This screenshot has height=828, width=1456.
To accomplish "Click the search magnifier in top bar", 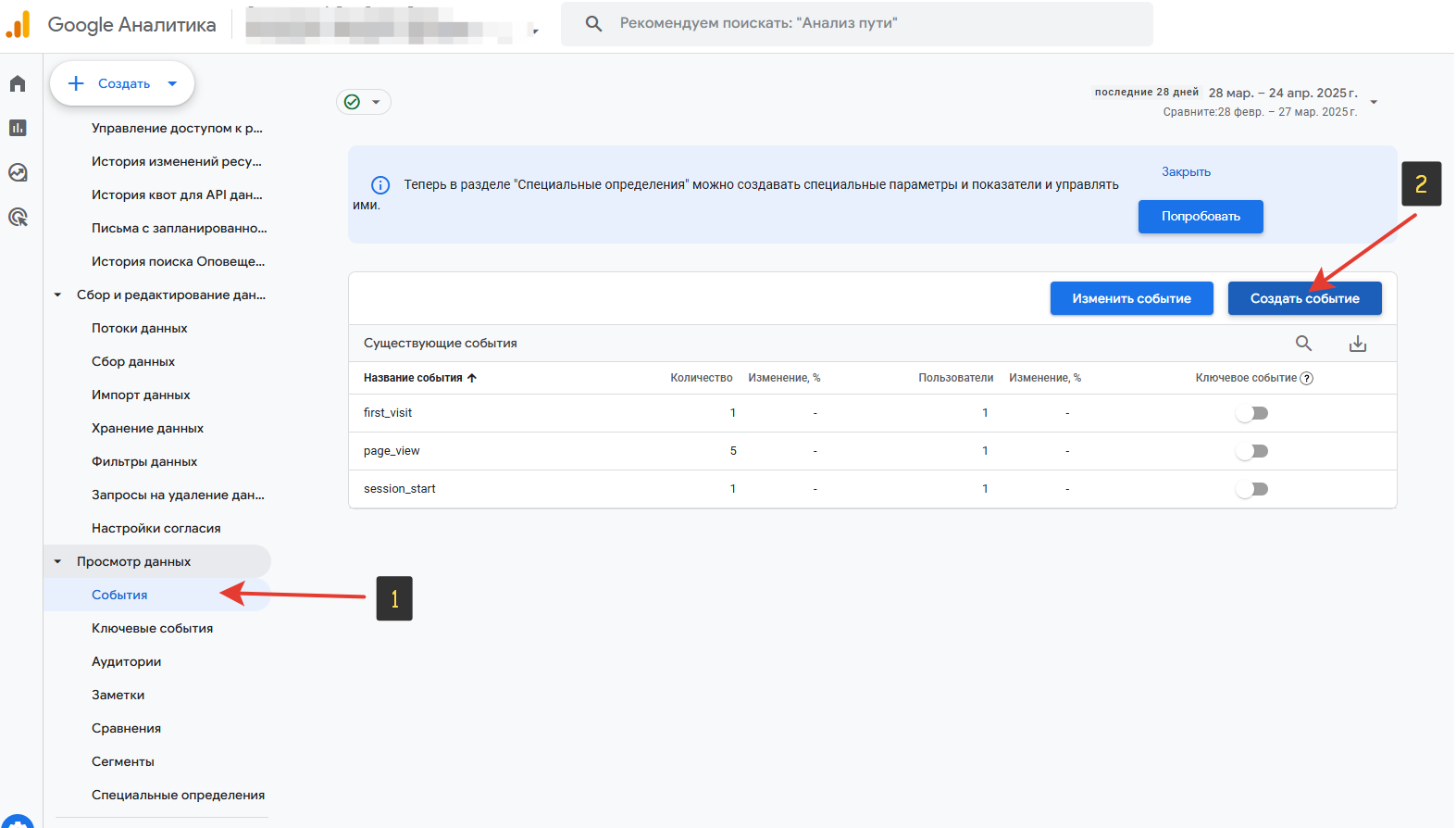I will coord(594,24).
